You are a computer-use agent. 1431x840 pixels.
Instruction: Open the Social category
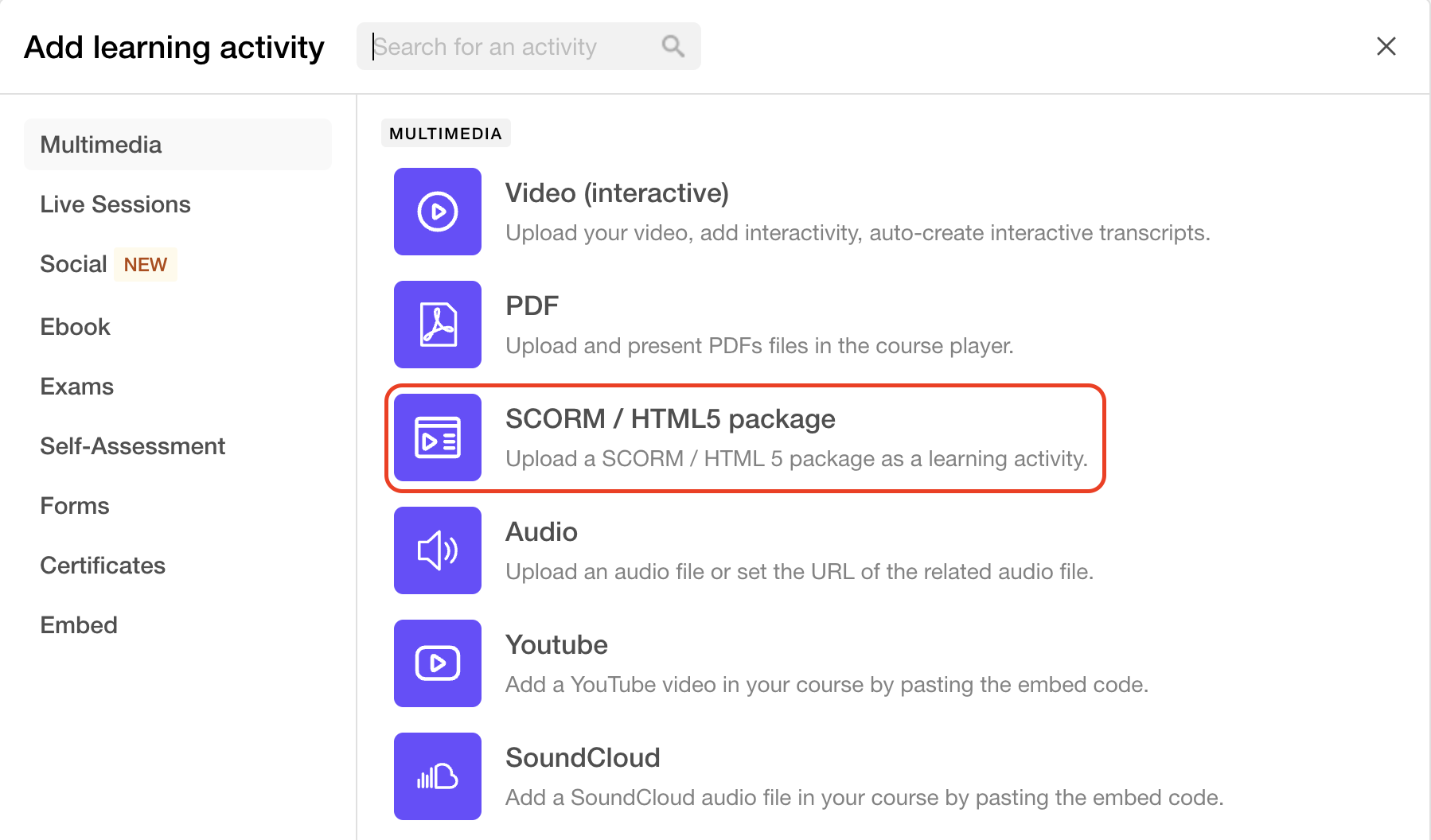[73, 264]
